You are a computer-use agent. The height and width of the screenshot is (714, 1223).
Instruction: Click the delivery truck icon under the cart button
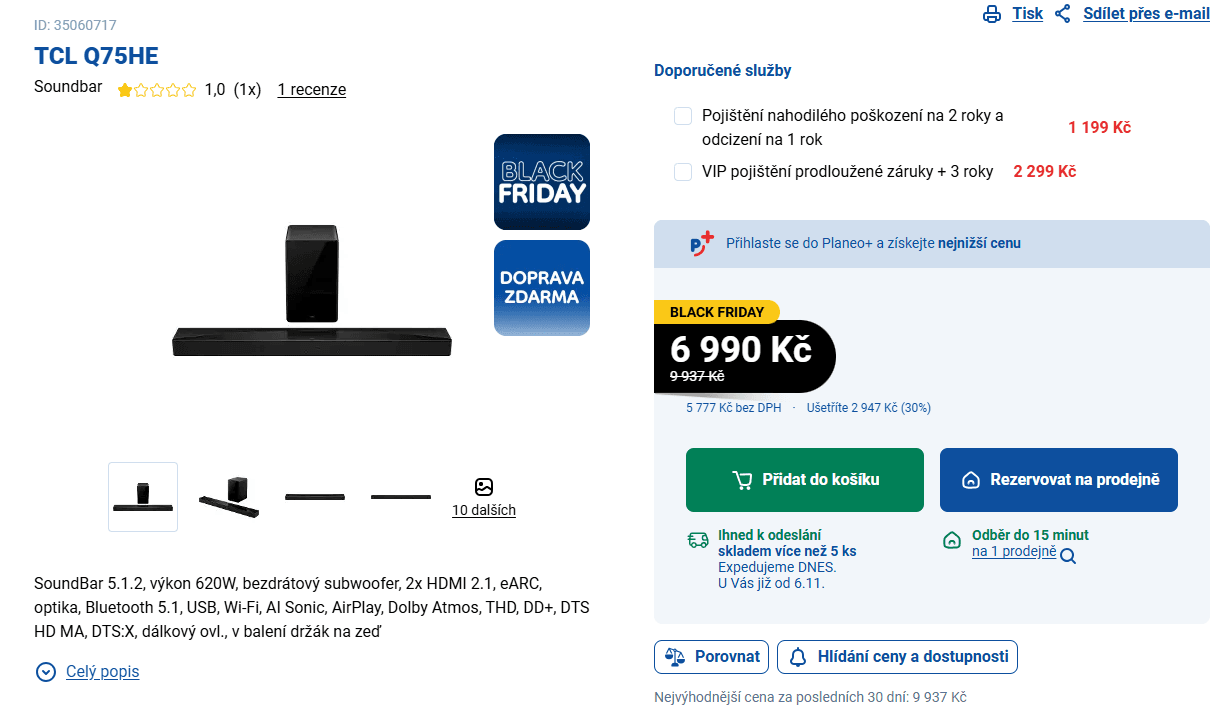coord(698,539)
